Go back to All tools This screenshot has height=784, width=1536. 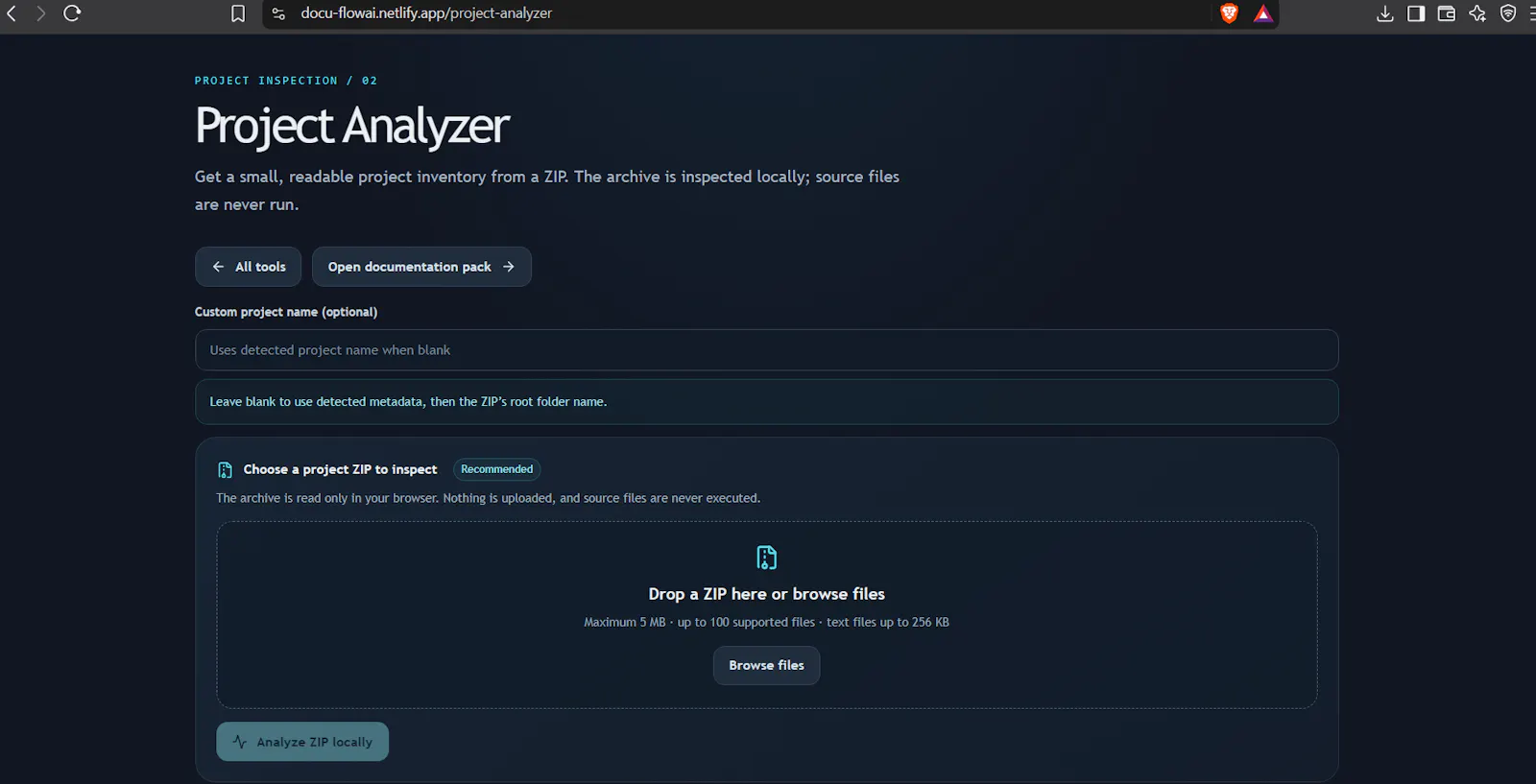pyautogui.click(x=248, y=267)
